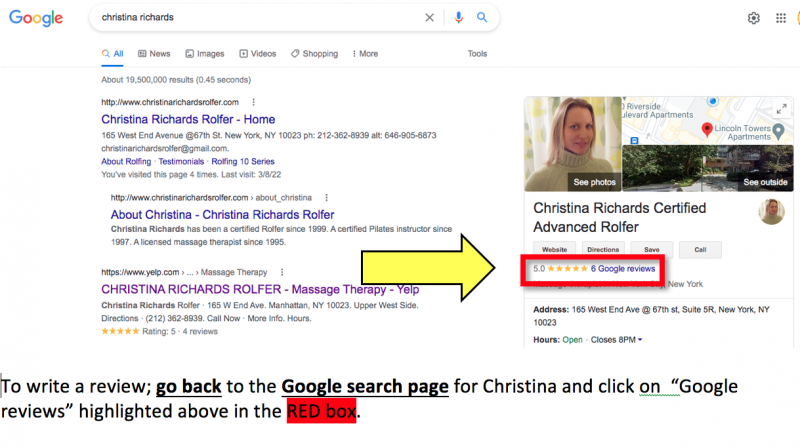This screenshot has width=800, height=447.
Task: Open the See photos thumbnail
Action: click(x=572, y=143)
